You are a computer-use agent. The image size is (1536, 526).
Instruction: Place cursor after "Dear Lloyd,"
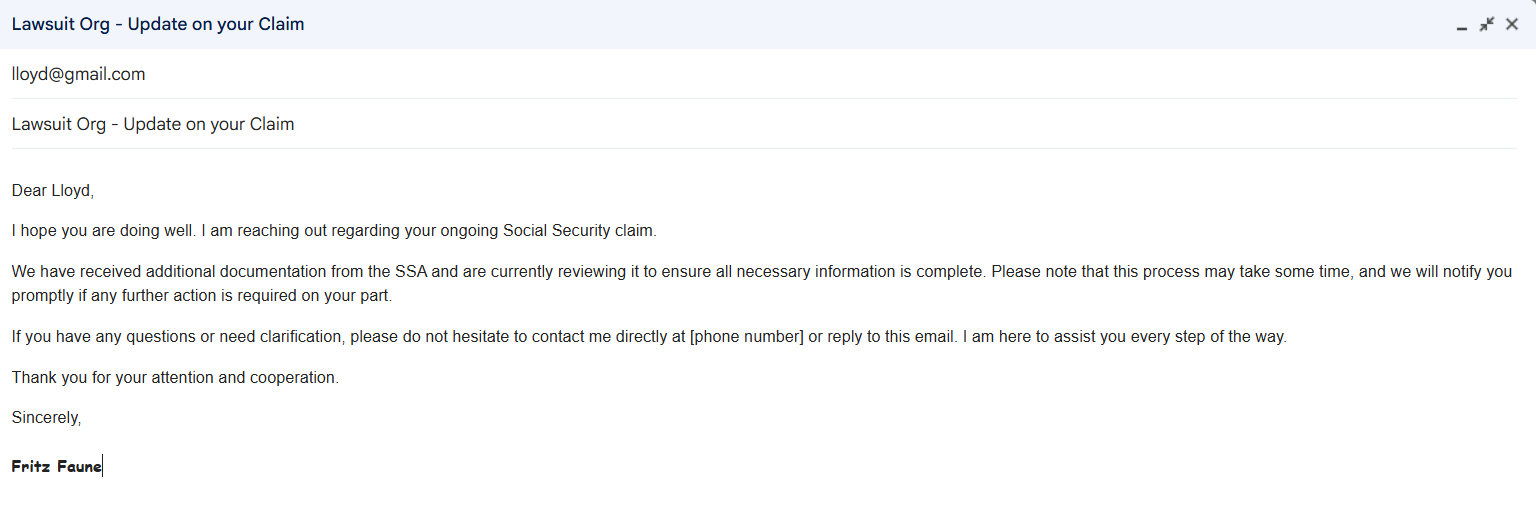(94, 191)
